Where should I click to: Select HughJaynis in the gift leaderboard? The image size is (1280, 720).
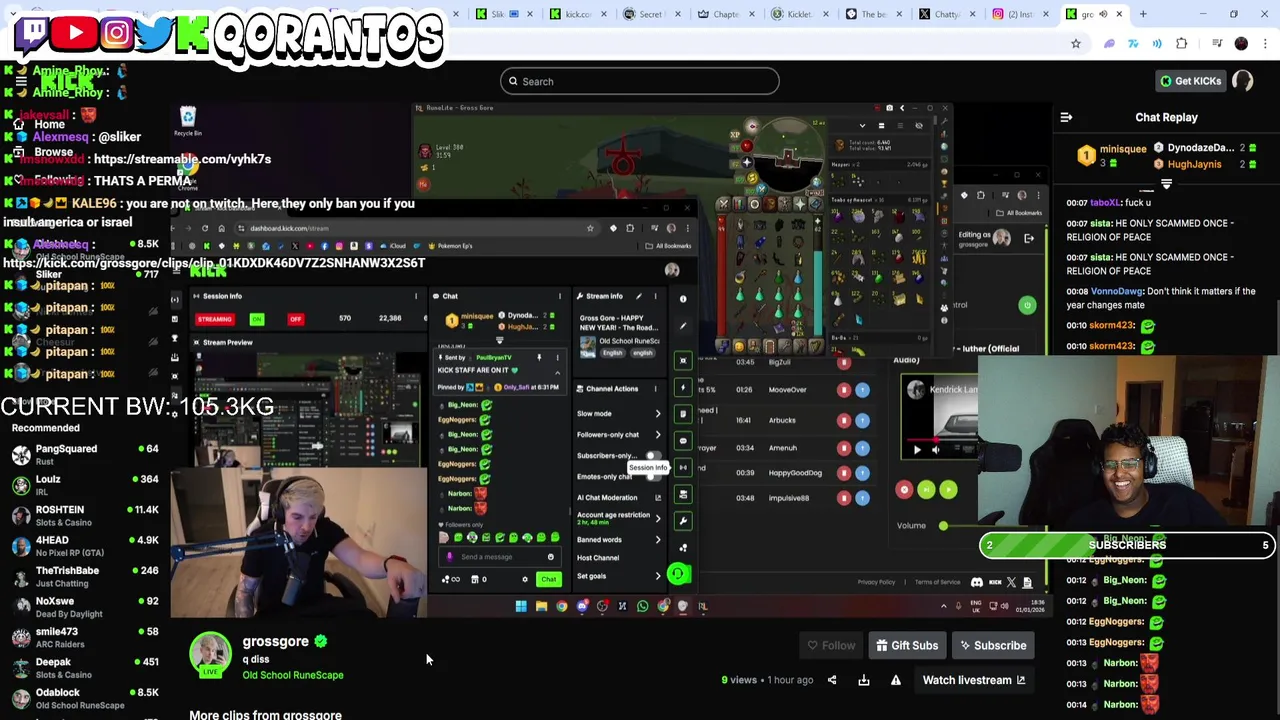[x=1194, y=164]
